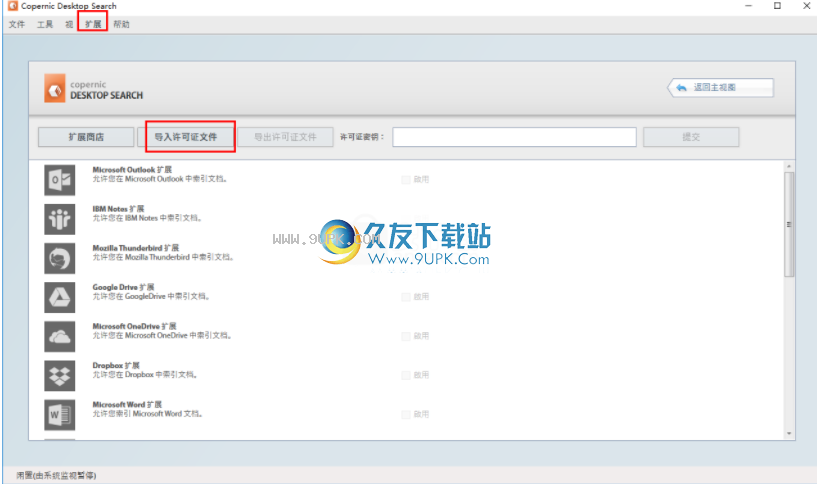The image size is (817, 484).
Task: Enable the Microsoft Word extension checkbox
Action: coord(406,414)
